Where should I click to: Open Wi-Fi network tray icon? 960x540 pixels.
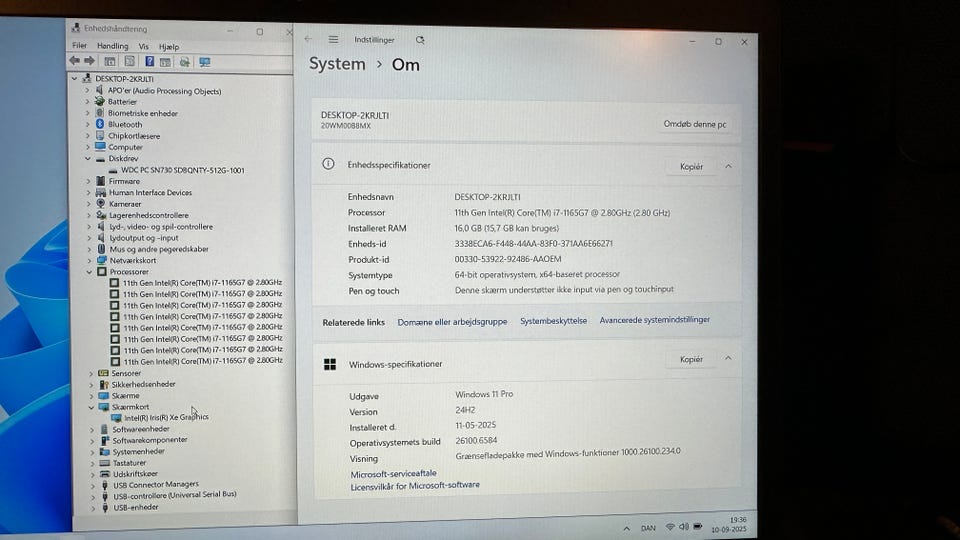[x=670, y=527]
